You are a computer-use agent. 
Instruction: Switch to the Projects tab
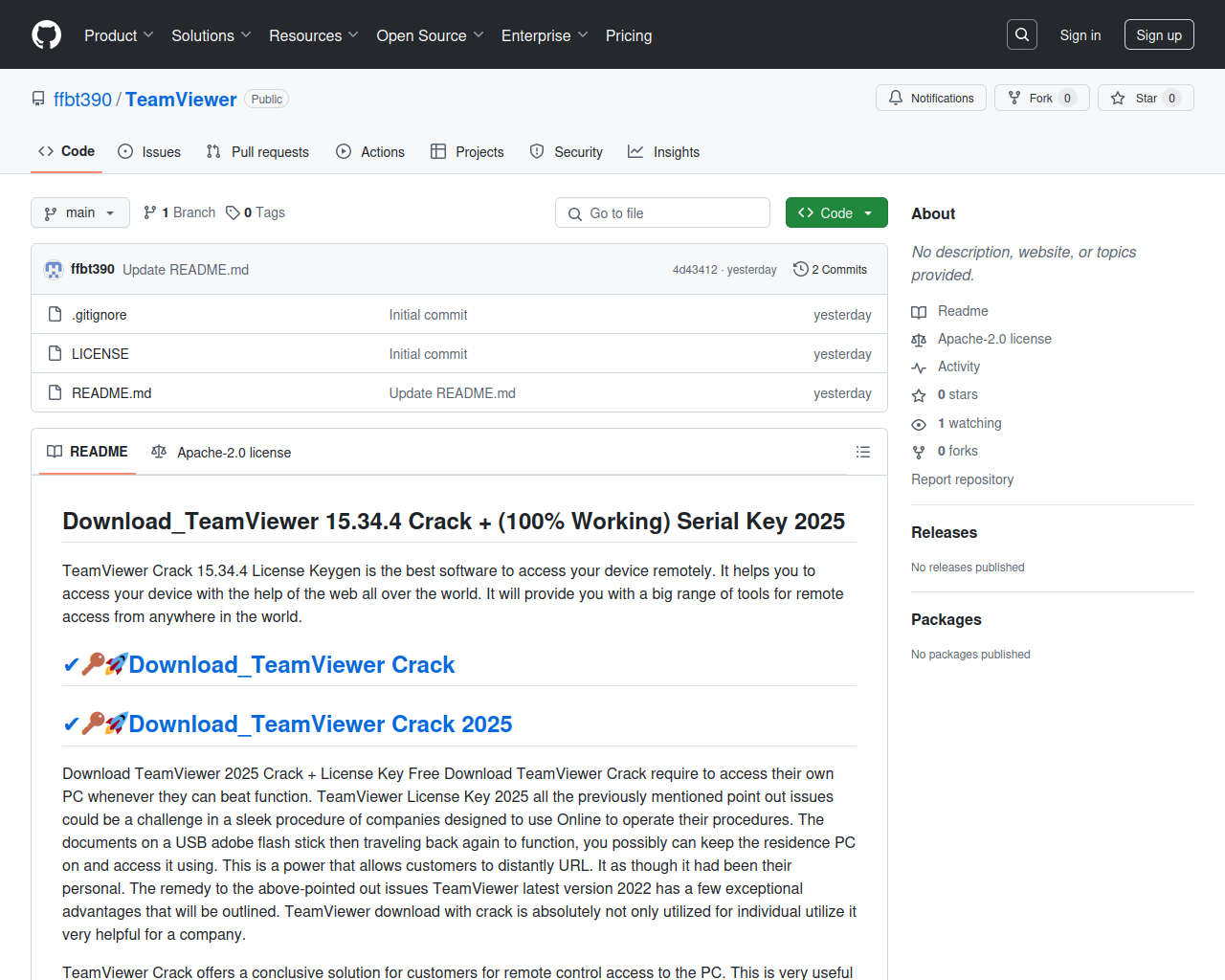pyautogui.click(x=467, y=151)
